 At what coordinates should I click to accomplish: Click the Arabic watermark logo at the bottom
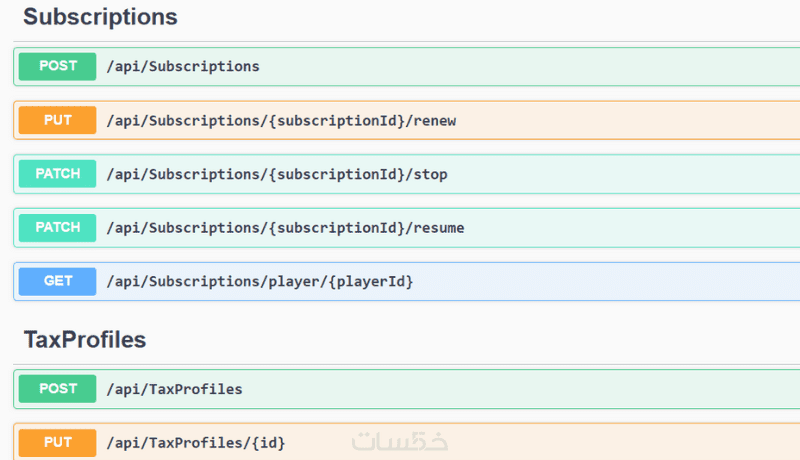(400, 441)
